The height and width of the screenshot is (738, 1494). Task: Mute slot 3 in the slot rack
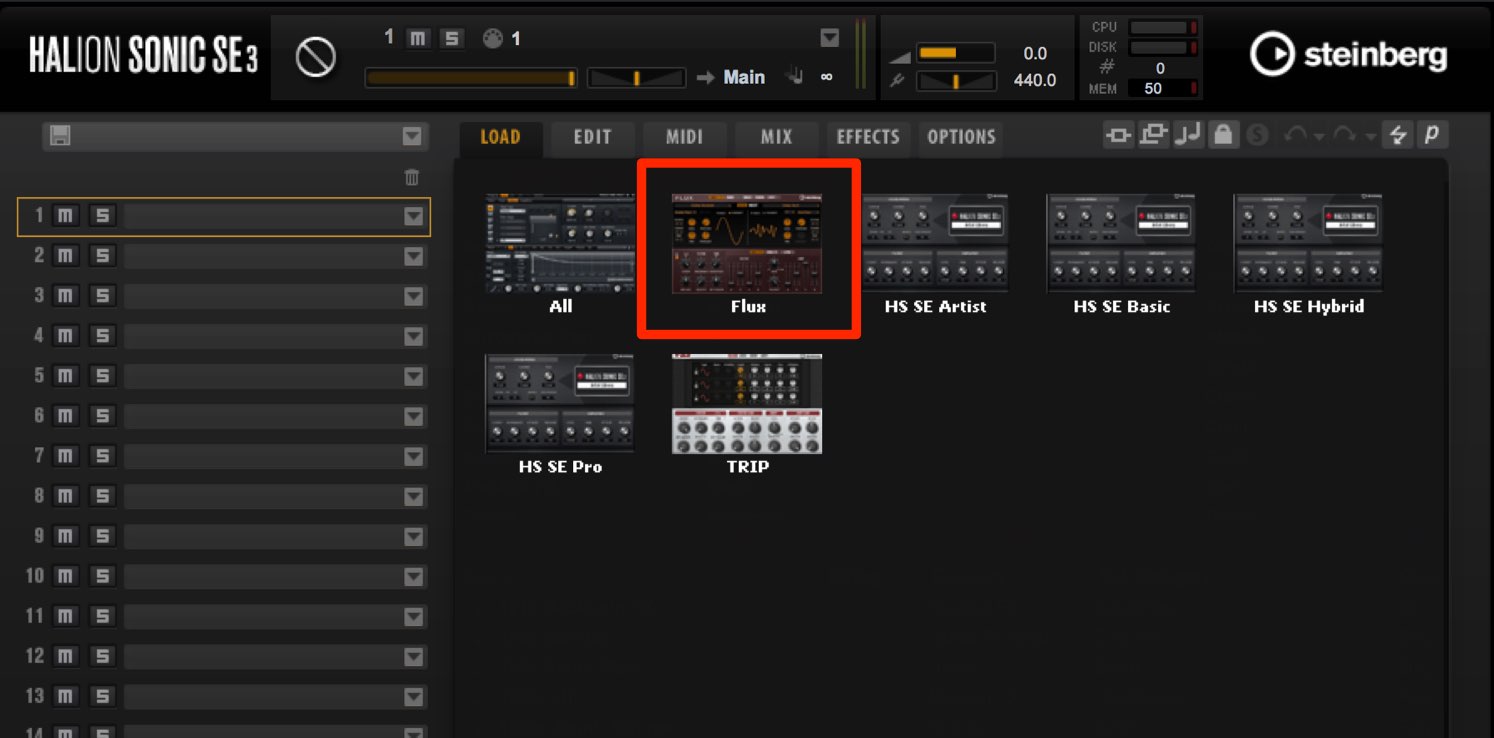[x=65, y=296]
